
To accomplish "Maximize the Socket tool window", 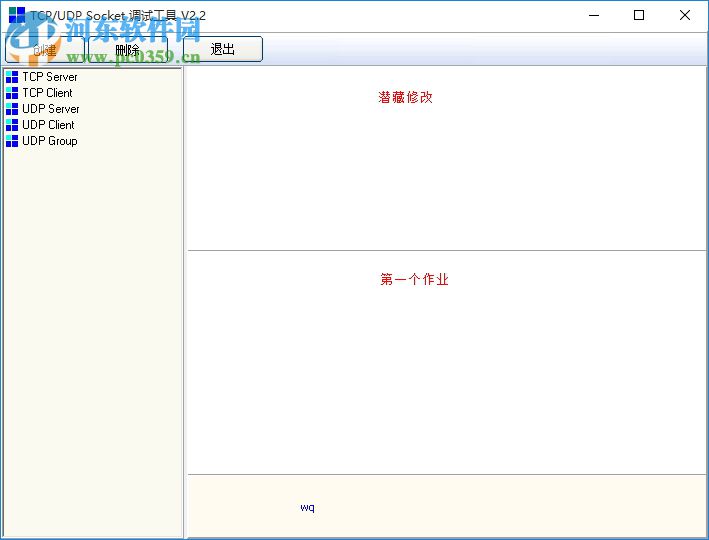I will click(x=639, y=15).
